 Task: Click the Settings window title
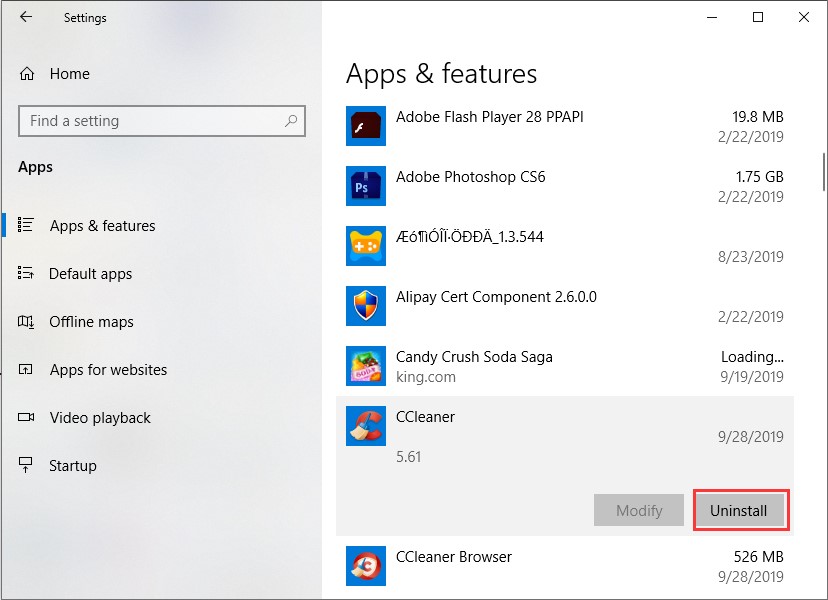pyautogui.click(x=85, y=18)
